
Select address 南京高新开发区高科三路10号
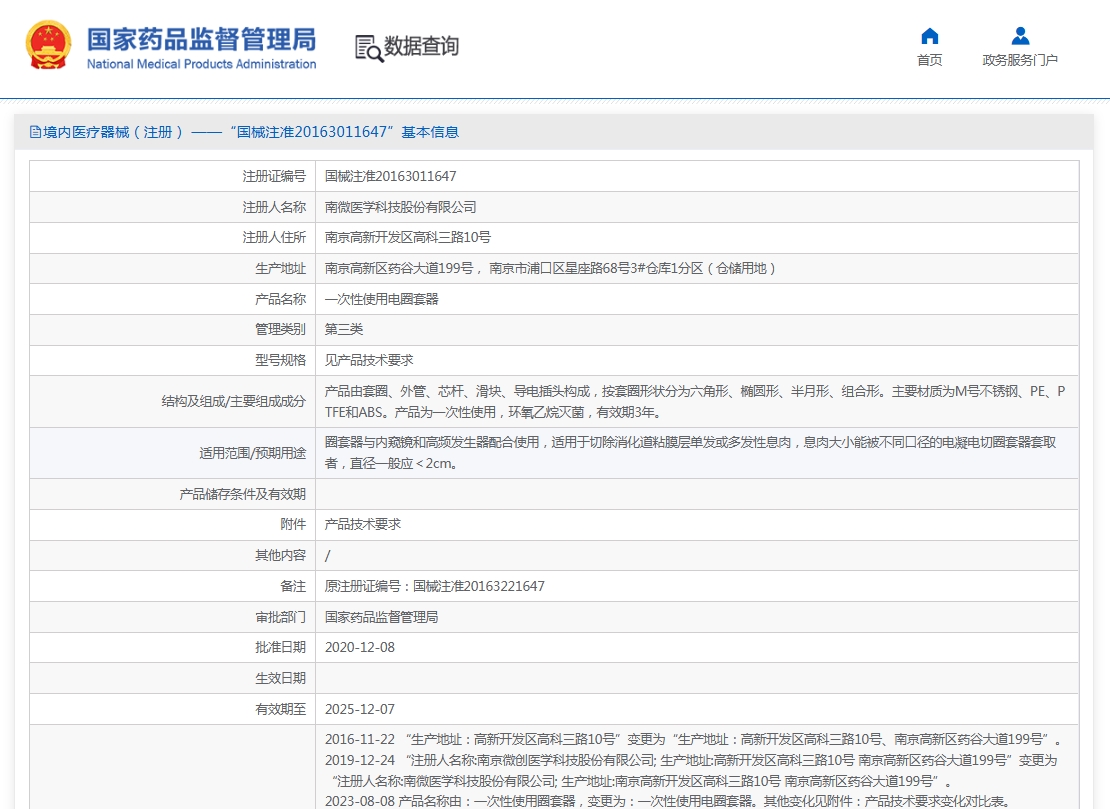(x=408, y=238)
